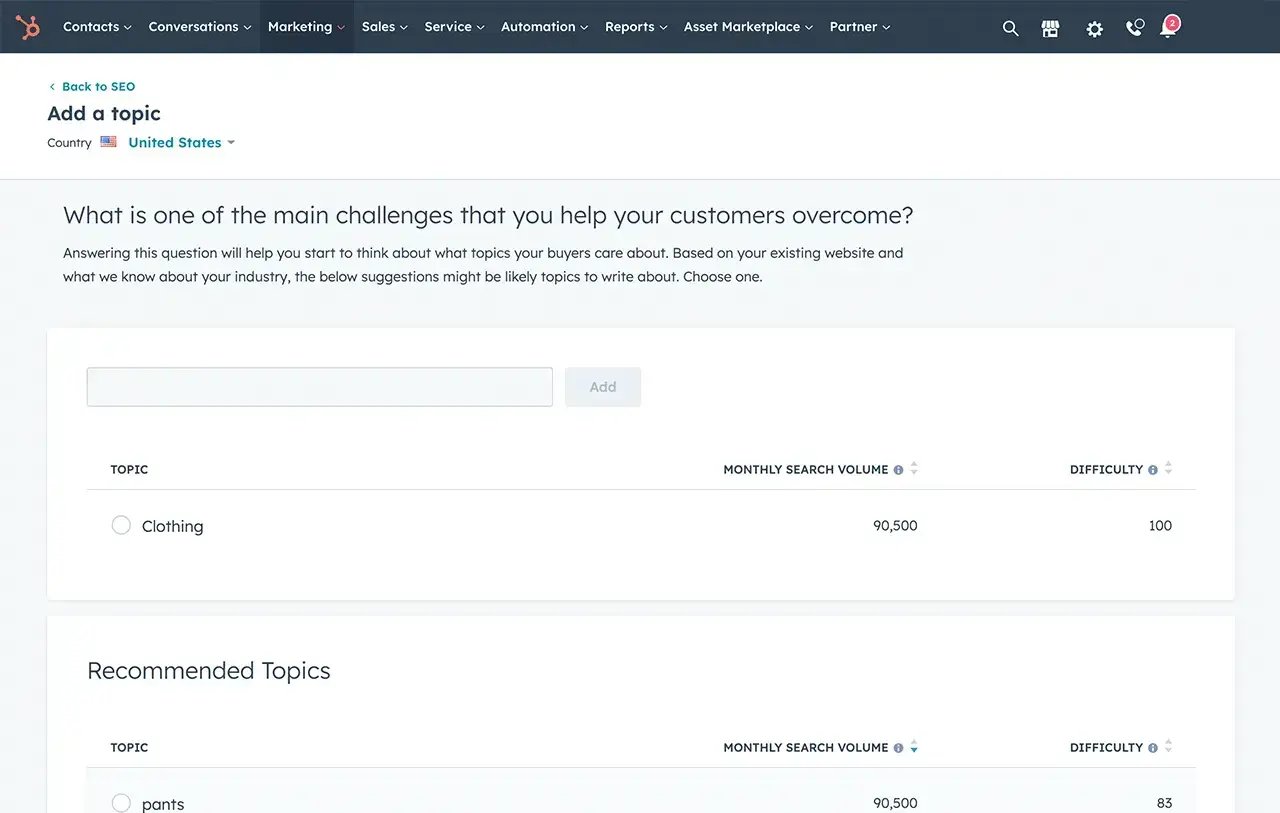Select the pants topic radio button
The image size is (1280, 813).
pyautogui.click(x=121, y=802)
